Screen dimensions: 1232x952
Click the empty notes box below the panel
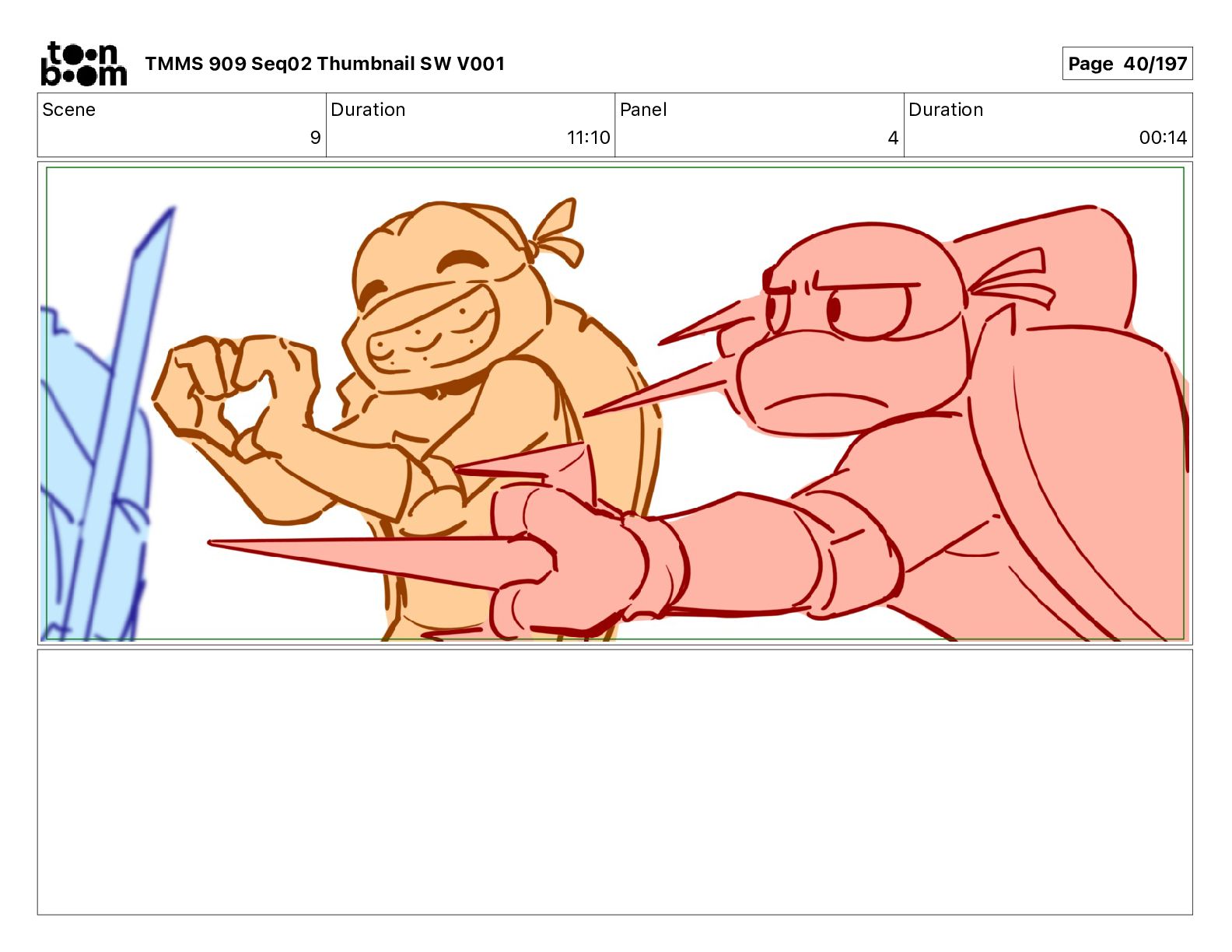coord(614,782)
